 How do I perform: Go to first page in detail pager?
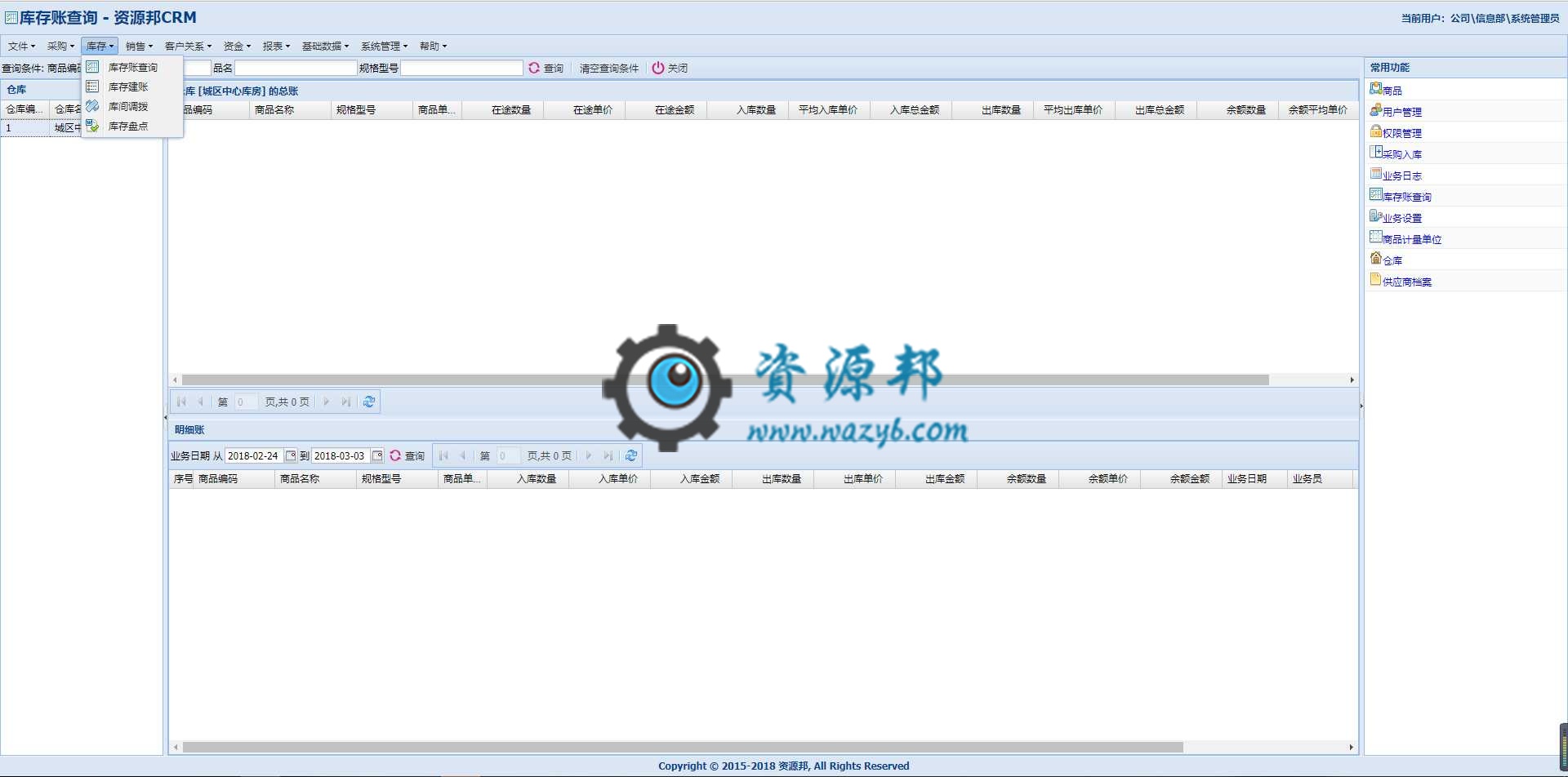(x=443, y=455)
